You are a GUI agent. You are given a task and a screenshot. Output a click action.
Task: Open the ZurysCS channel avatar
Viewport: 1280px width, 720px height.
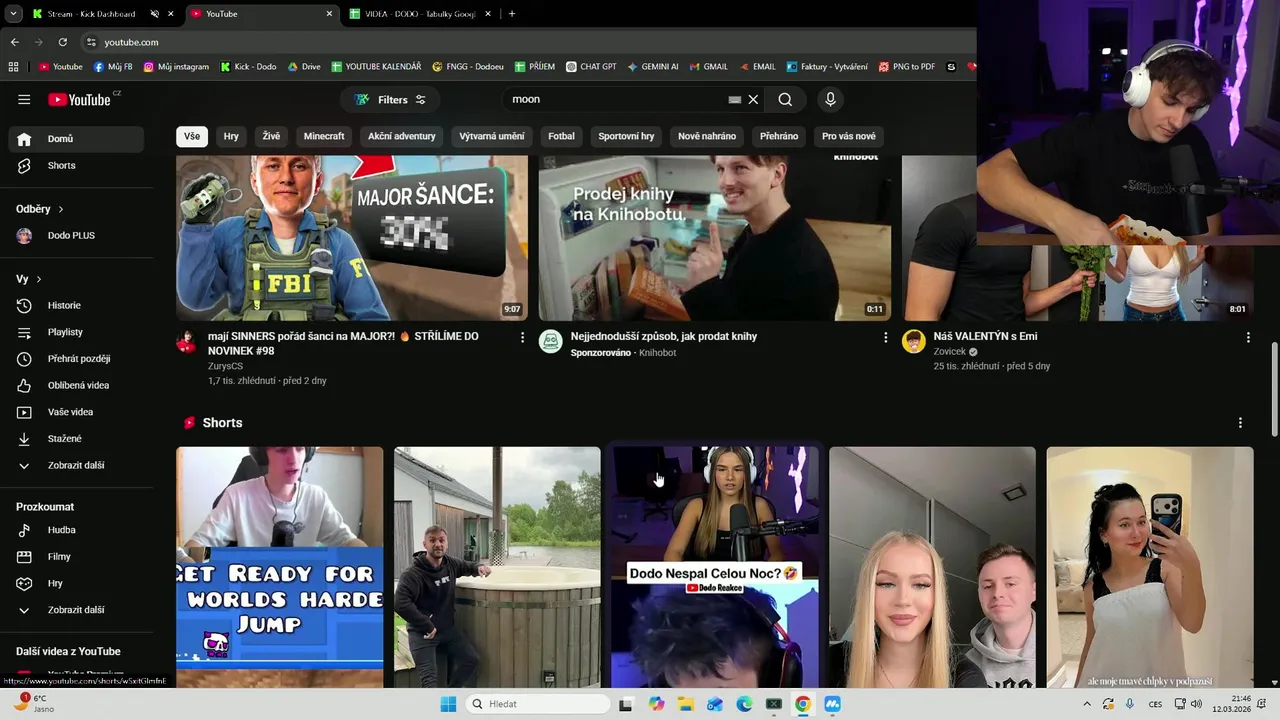(187, 342)
